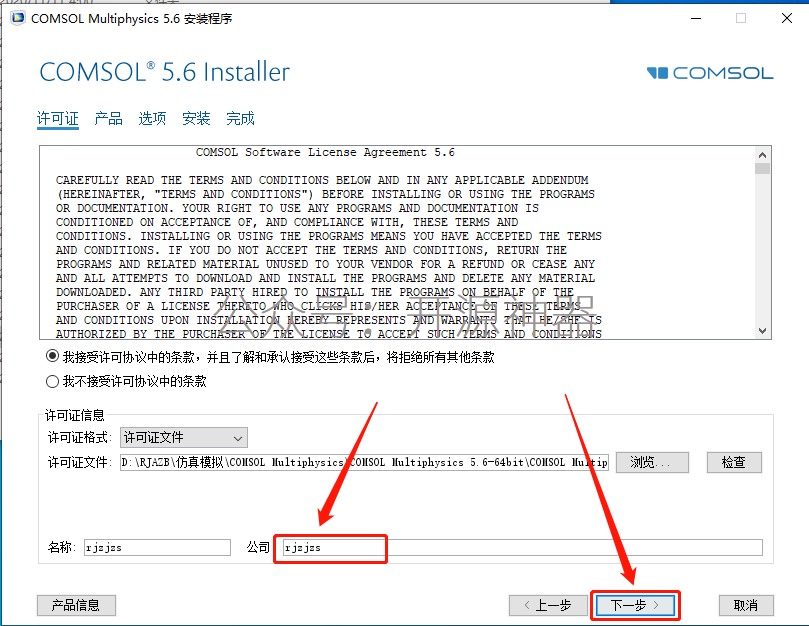Click the 浏览 browse button
This screenshot has width=809, height=626.
[652, 462]
